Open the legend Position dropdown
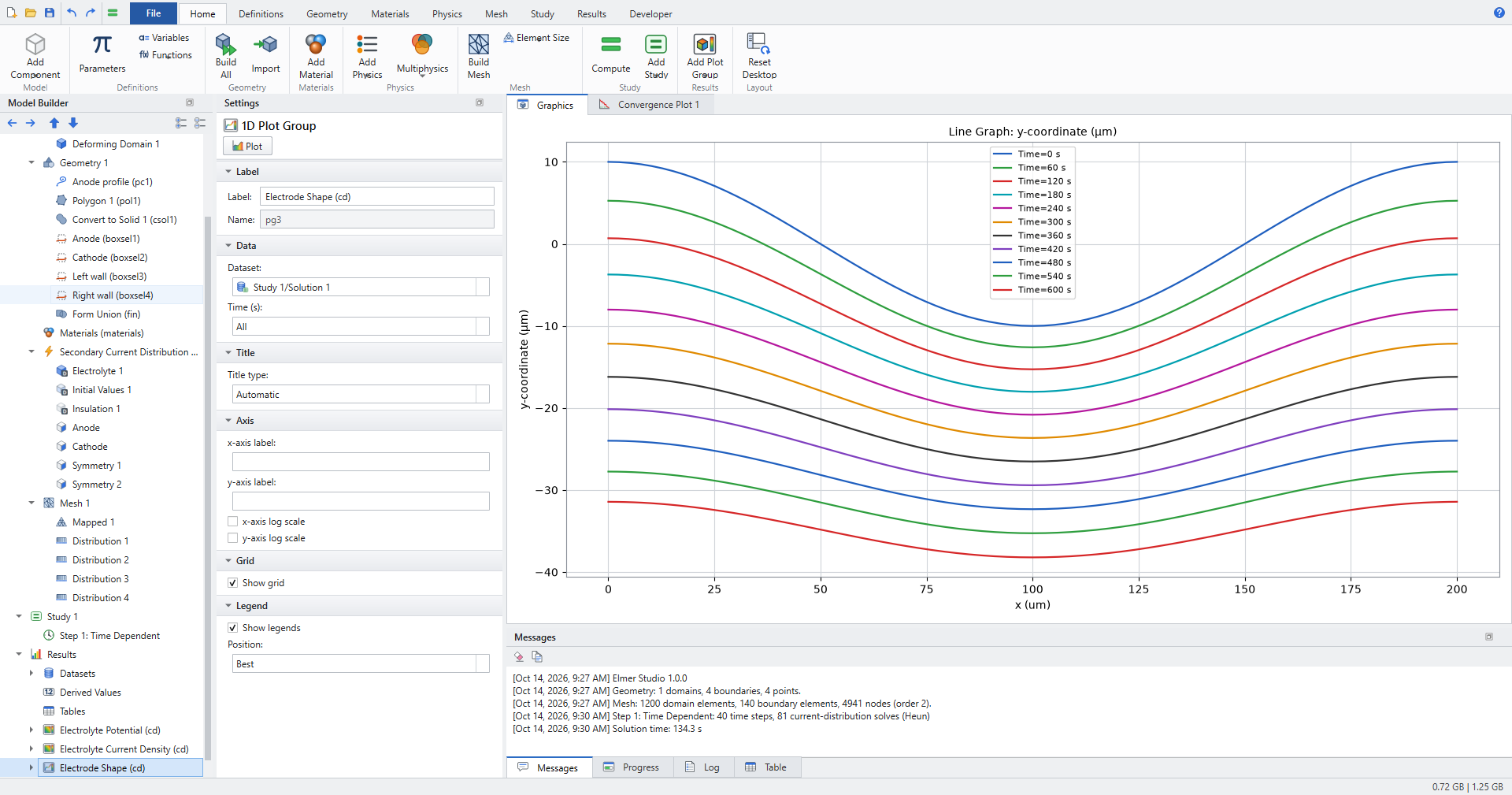Viewport: 1512px width, 795px height. (x=361, y=664)
